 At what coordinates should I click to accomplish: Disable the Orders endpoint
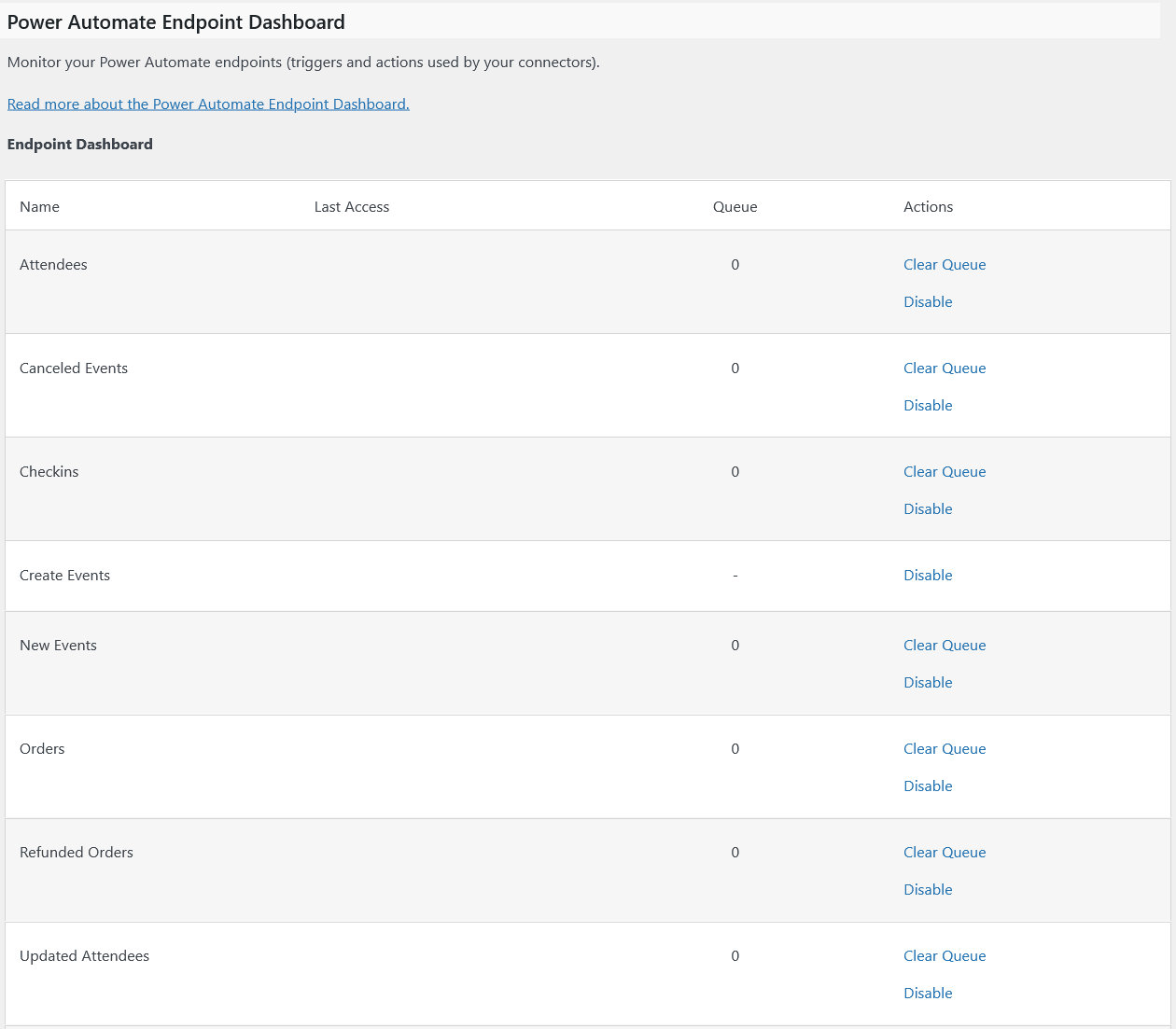[x=927, y=786]
